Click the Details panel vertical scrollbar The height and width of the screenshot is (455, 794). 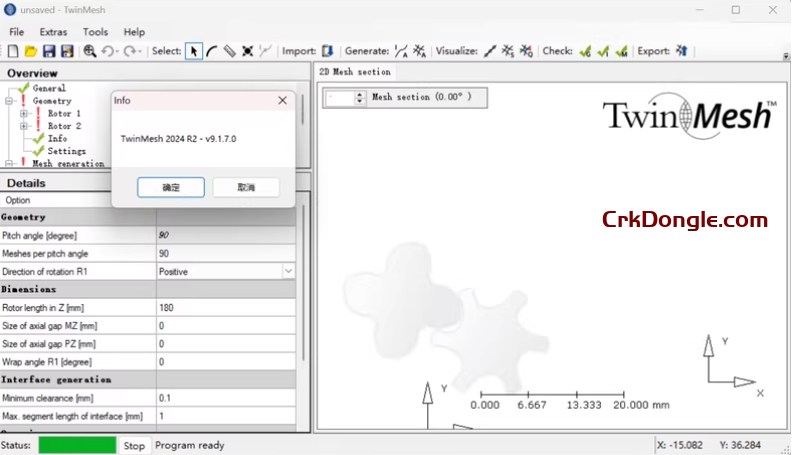click(303, 300)
